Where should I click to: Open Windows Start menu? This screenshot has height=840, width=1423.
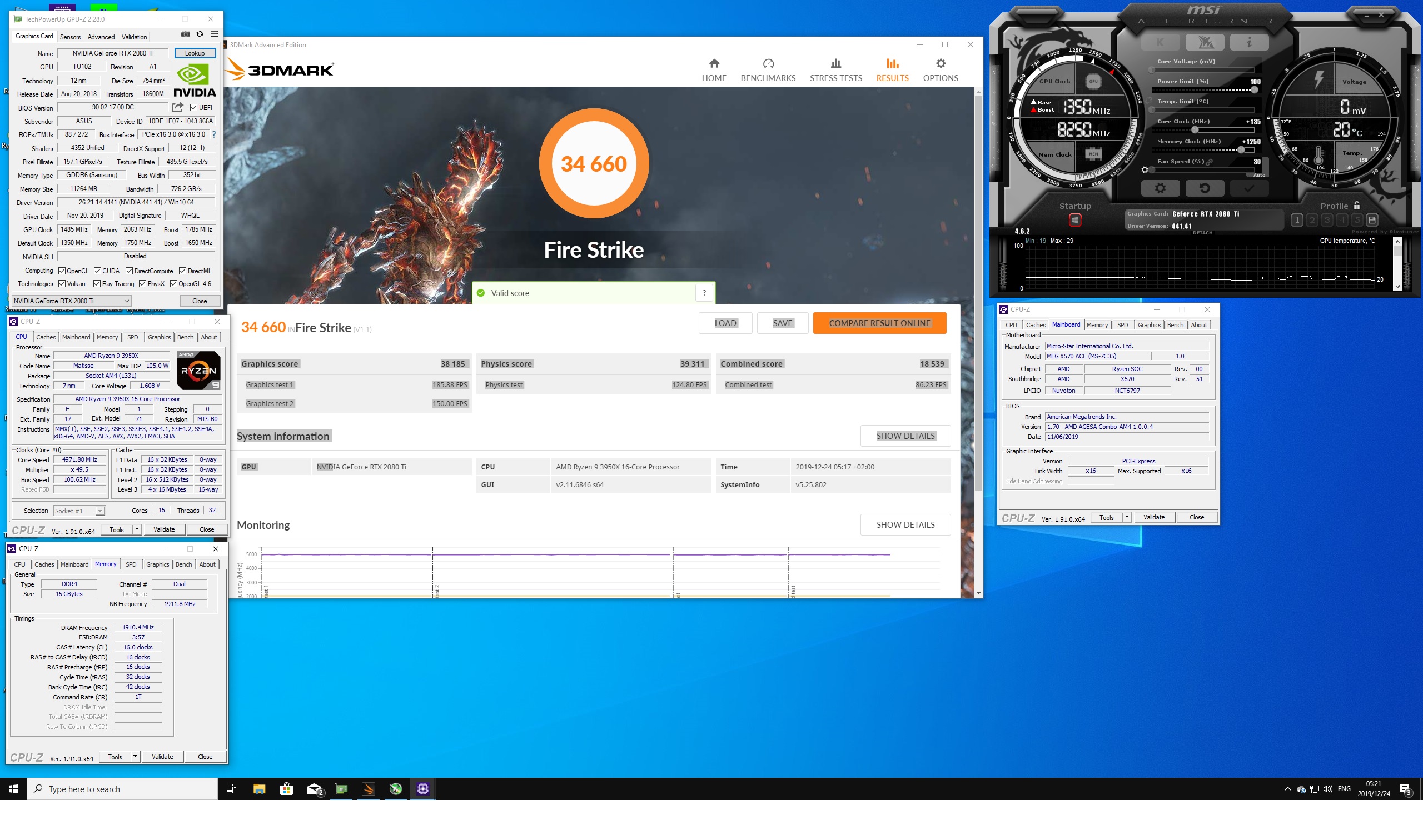13,788
